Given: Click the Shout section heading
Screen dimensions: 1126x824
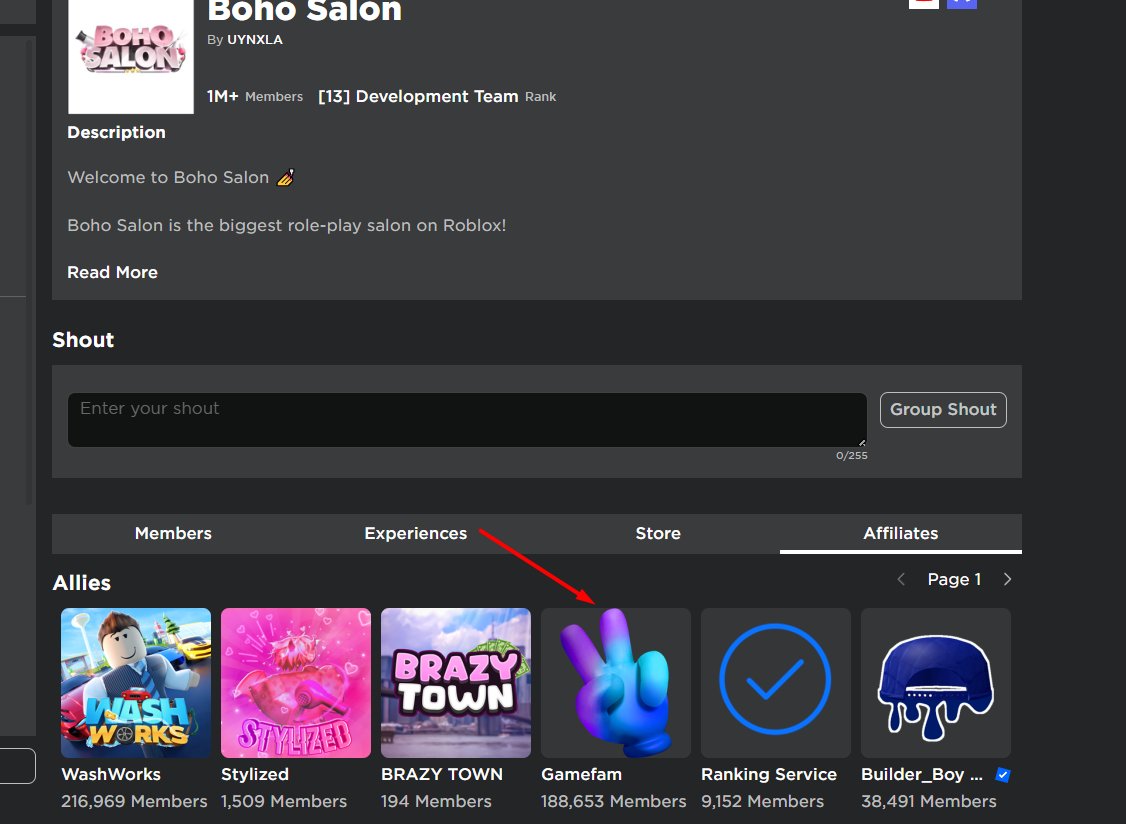Looking at the screenshot, I should (83, 340).
